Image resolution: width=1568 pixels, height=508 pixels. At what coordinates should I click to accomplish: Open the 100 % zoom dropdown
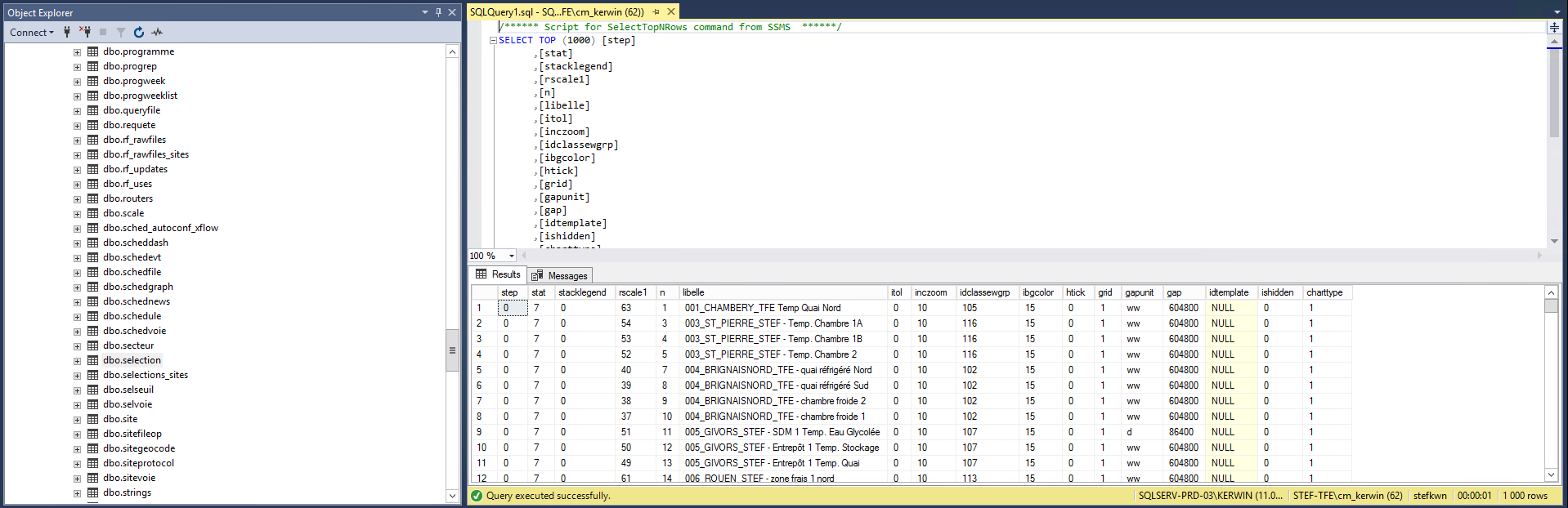(x=512, y=256)
